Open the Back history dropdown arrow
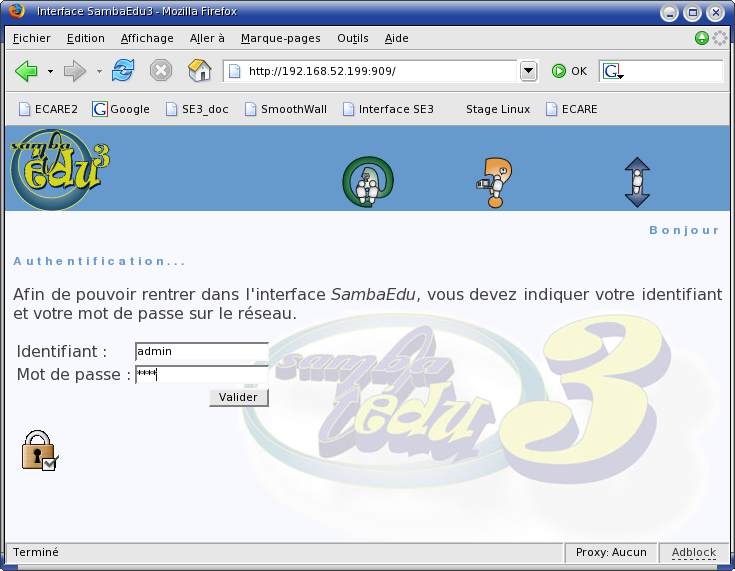Image resolution: width=735 pixels, height=571 pixels. (50, 71)
